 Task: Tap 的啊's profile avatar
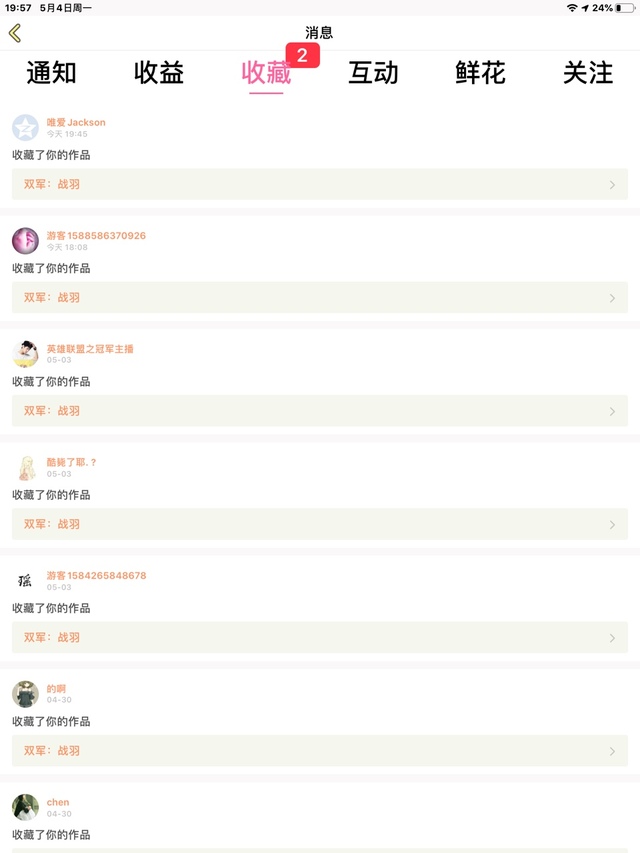pyautogui.click(x=25, y=694)
